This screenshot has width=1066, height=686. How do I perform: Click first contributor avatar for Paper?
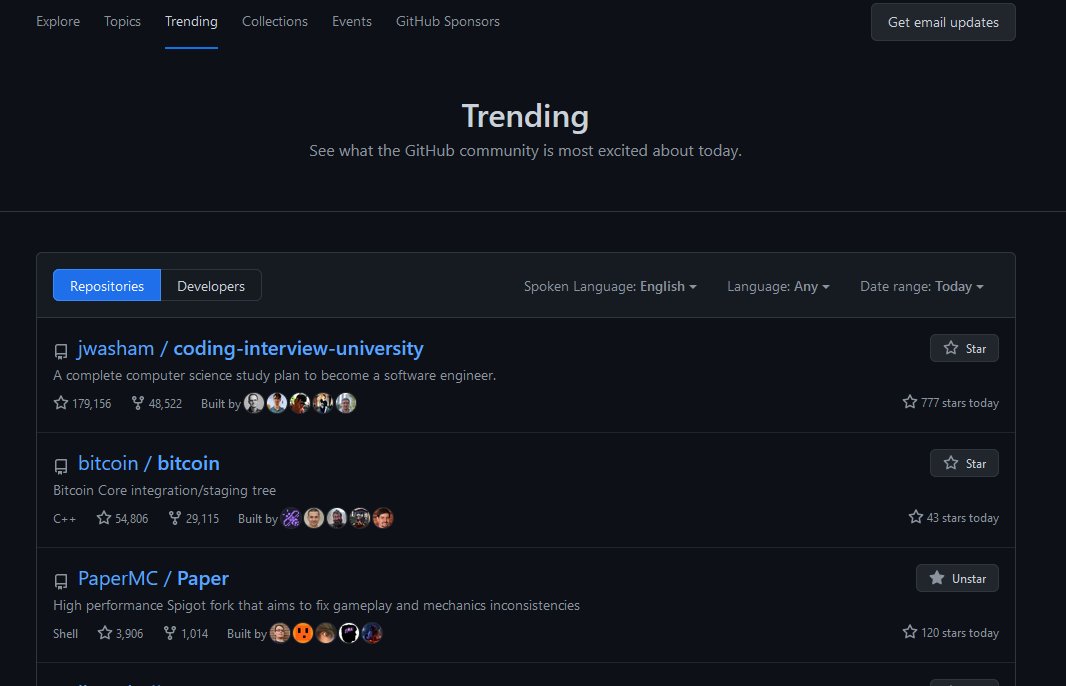pyautogui.click(x=279, y=633)
